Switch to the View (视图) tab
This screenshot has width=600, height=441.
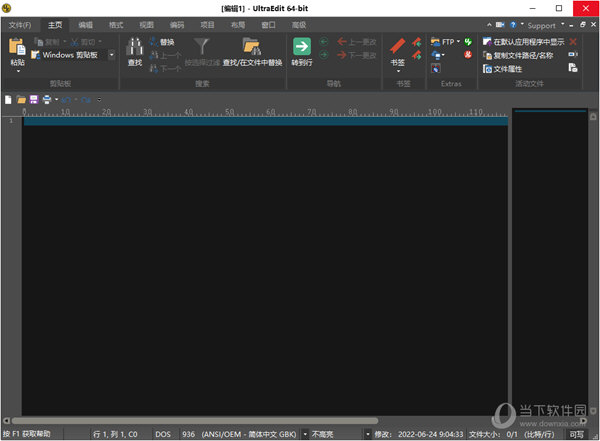(x=146, y=25)
